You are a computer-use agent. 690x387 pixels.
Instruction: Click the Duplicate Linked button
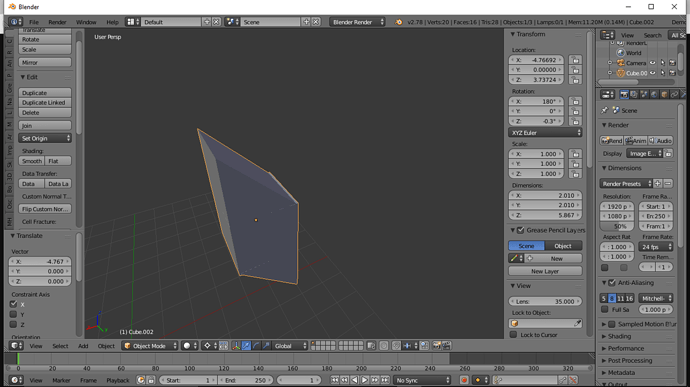[x=44, y=103]
